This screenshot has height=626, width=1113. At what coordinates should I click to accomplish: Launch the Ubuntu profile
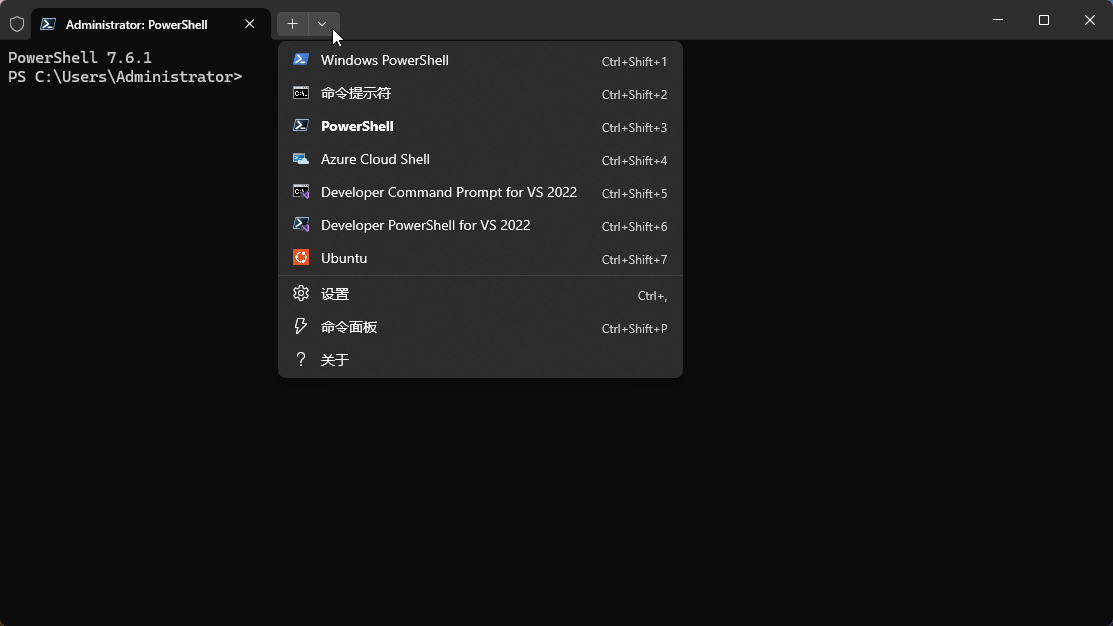(x=481, y=258)
